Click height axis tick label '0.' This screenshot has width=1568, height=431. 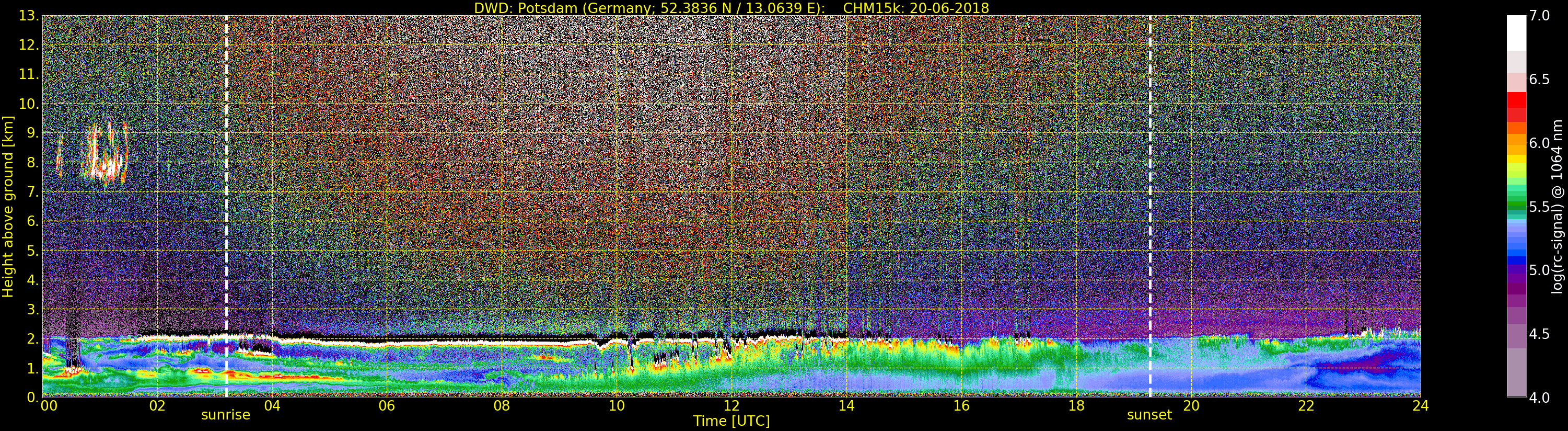click(33, 397)
